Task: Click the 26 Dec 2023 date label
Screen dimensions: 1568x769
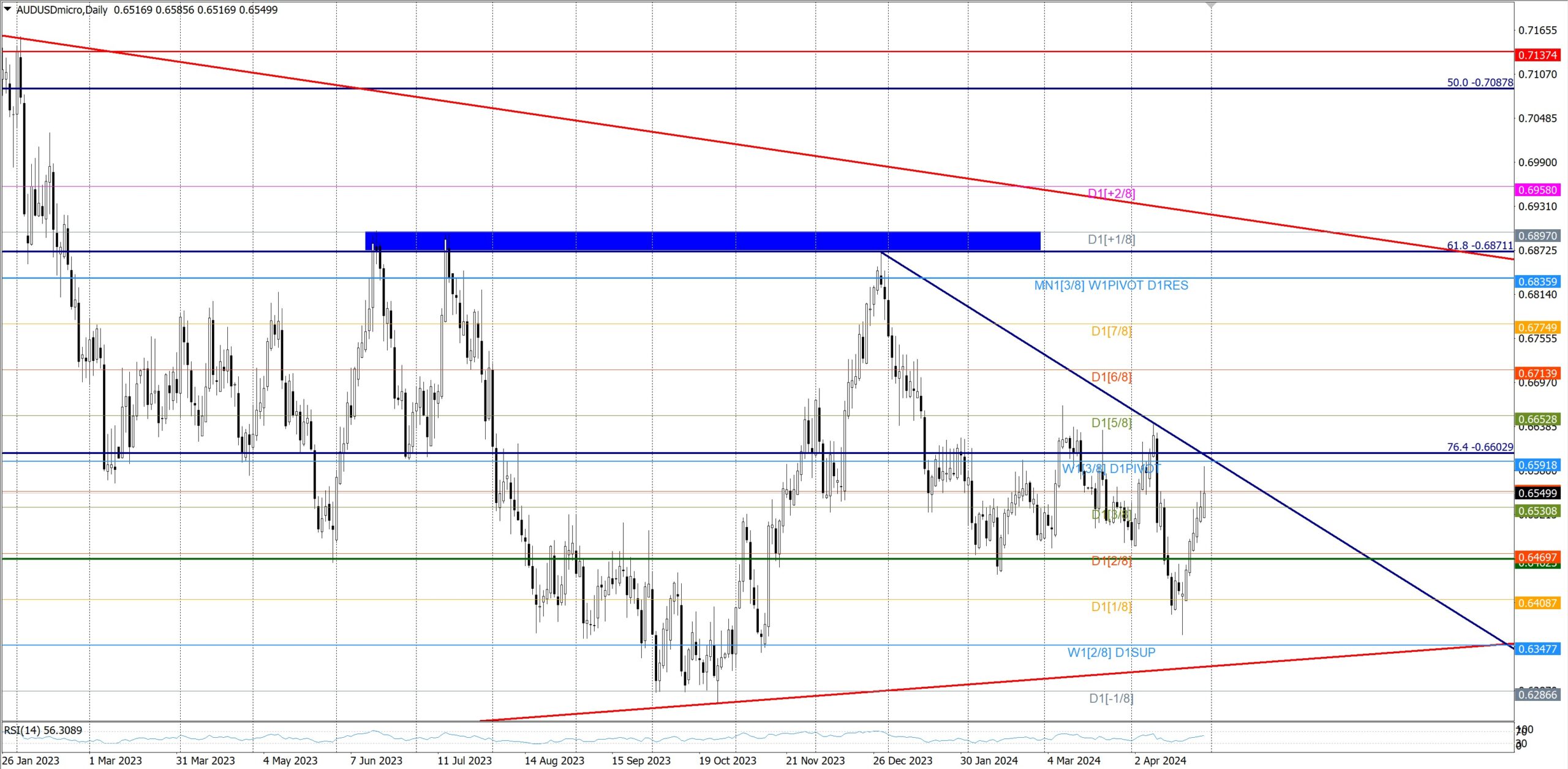Action: point(902,760)
